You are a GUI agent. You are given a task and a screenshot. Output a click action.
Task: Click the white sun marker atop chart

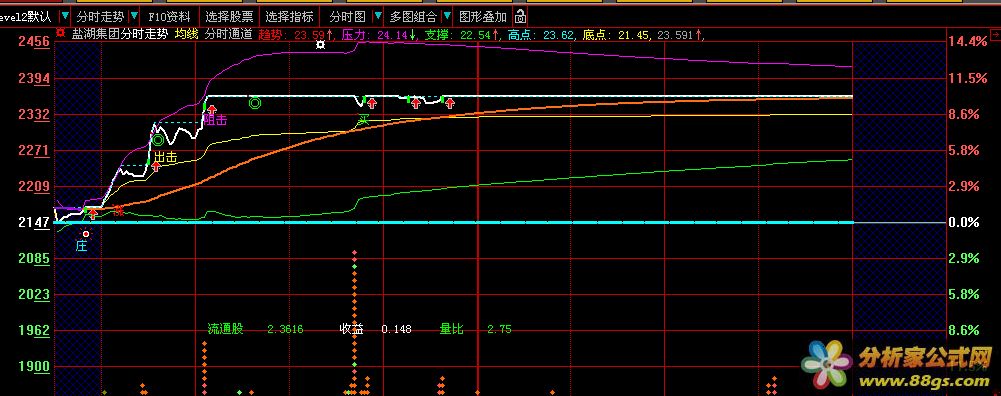coord(320,44)
